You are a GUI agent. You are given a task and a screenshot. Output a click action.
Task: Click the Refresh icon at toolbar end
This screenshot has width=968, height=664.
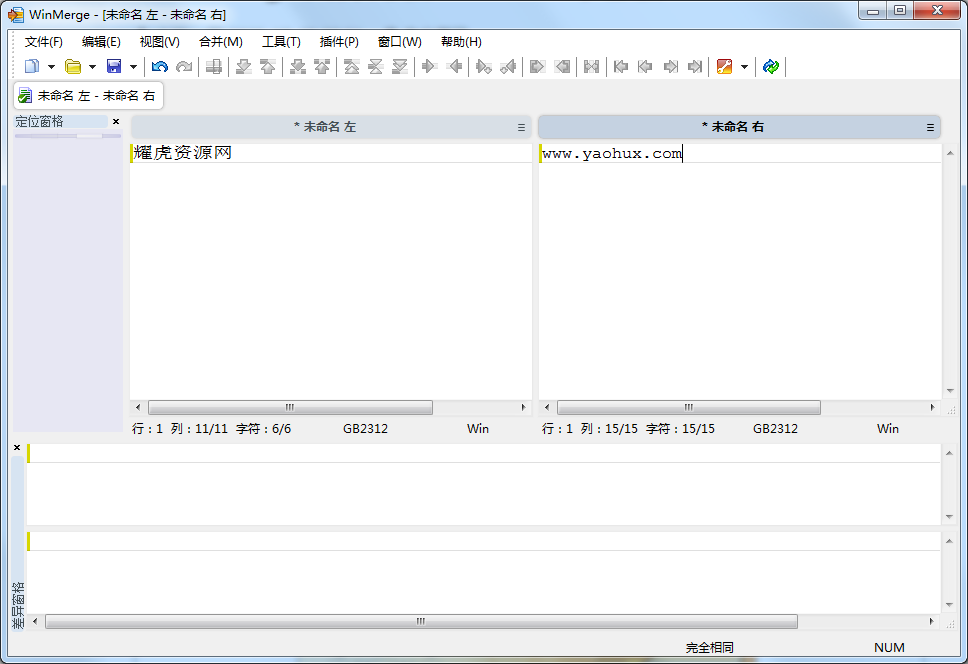pyautogui.click(x=770, y=67)
